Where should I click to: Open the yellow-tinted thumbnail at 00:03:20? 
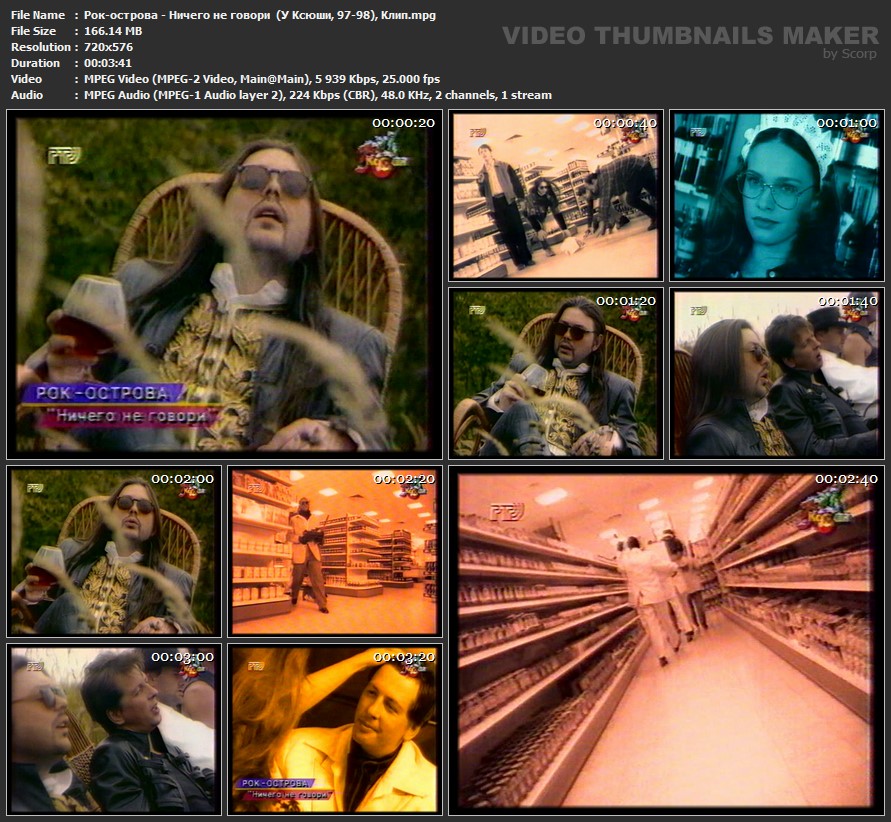point(335,729)
